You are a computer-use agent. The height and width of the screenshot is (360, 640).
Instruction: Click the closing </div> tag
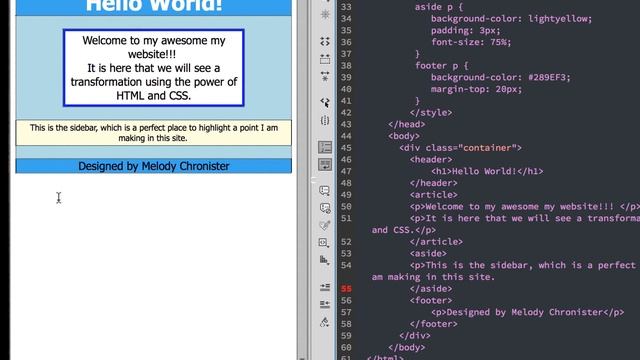tap(415, 336)
